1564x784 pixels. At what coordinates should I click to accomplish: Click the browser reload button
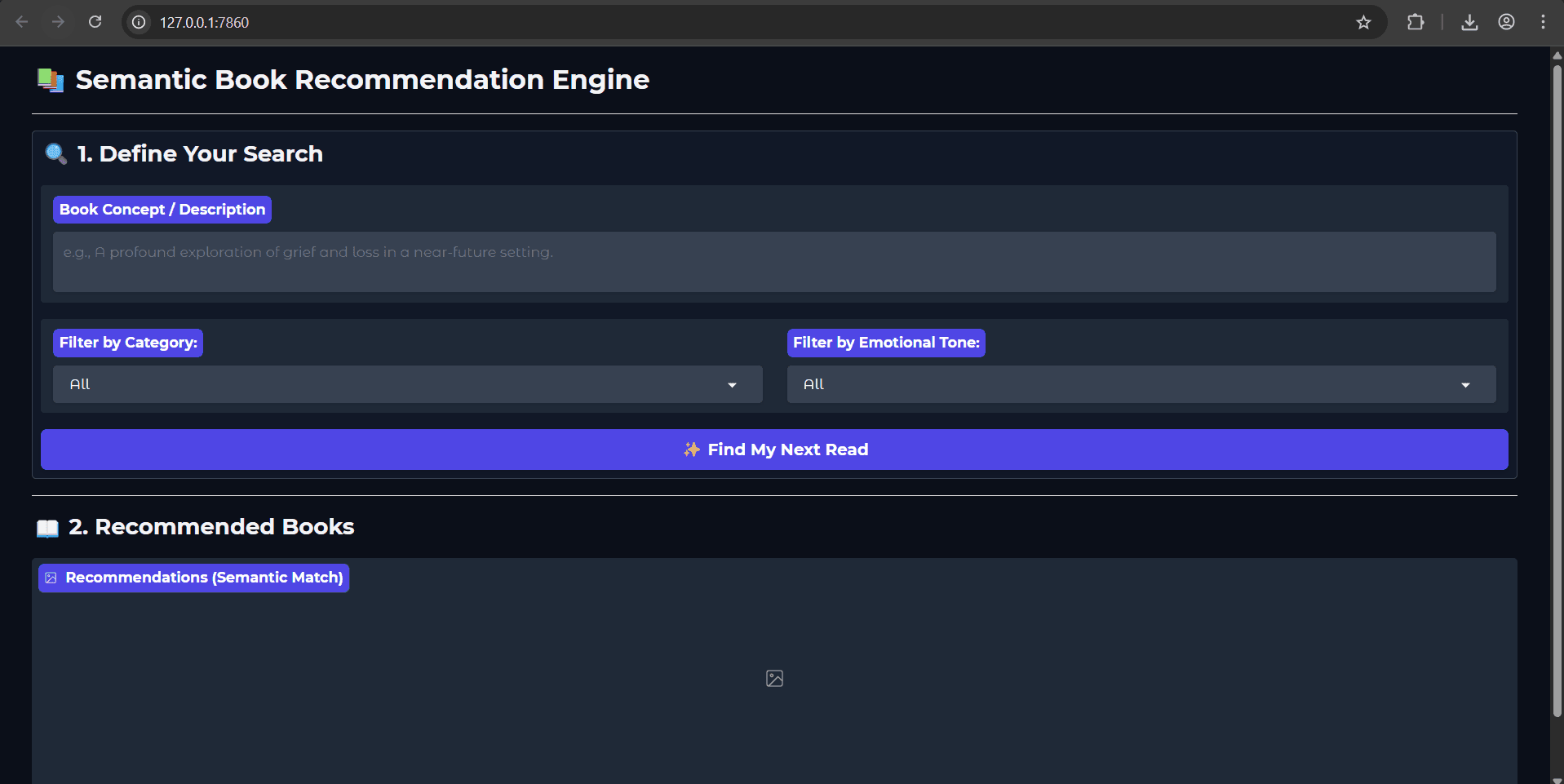(95, 22)
